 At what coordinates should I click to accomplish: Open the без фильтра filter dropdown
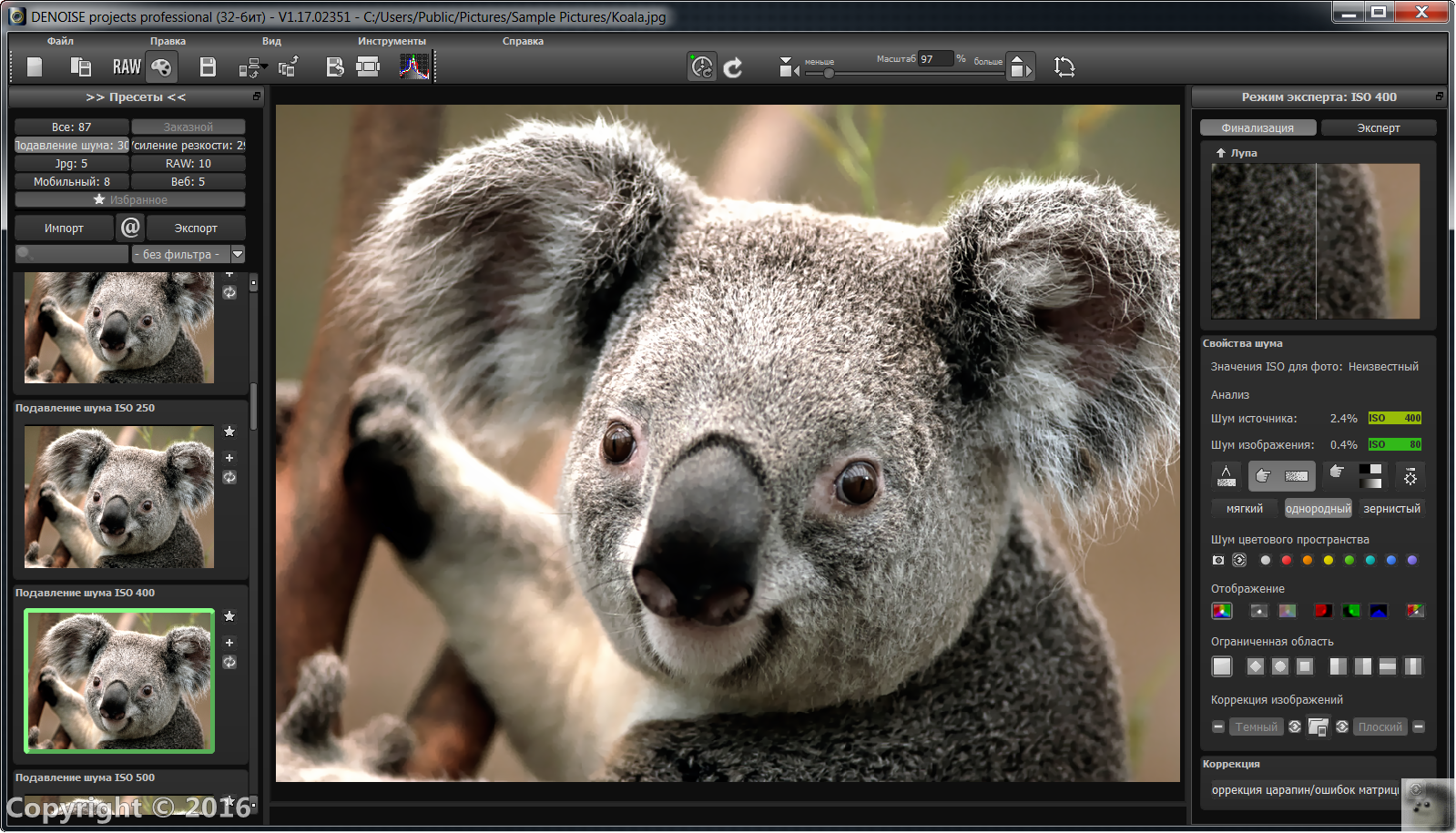pyautogui.click(x=188, y=254)
